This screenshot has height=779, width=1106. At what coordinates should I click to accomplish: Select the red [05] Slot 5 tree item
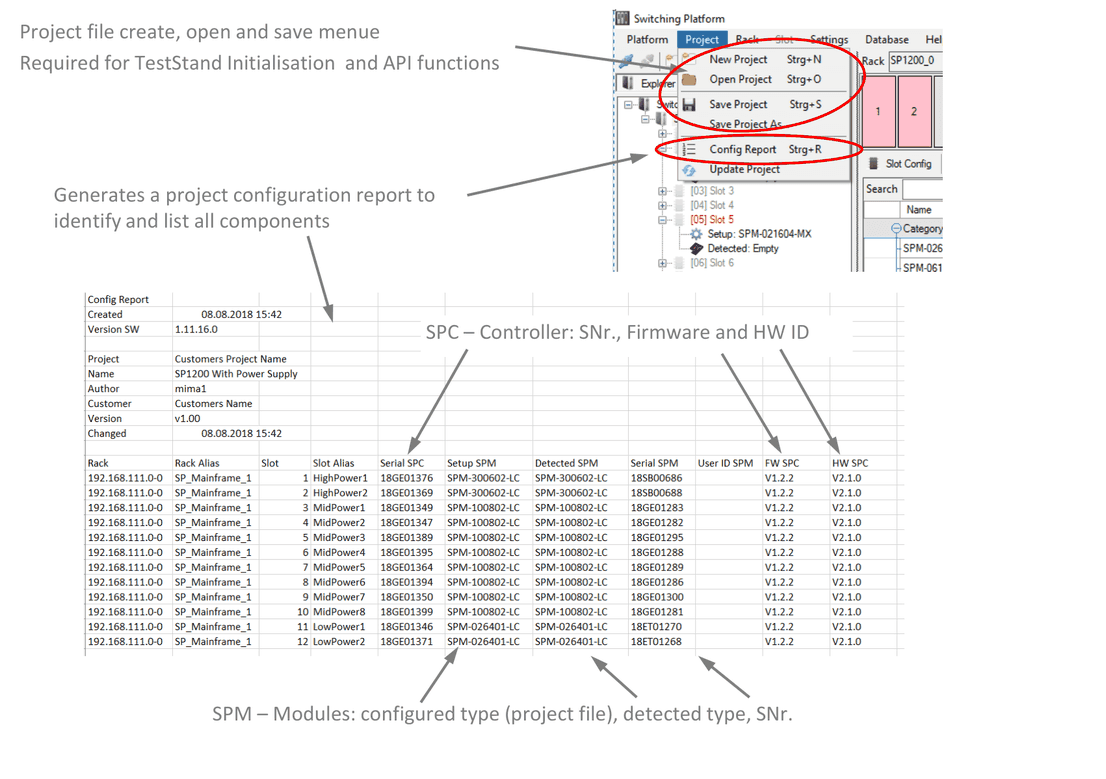[712, 219]
